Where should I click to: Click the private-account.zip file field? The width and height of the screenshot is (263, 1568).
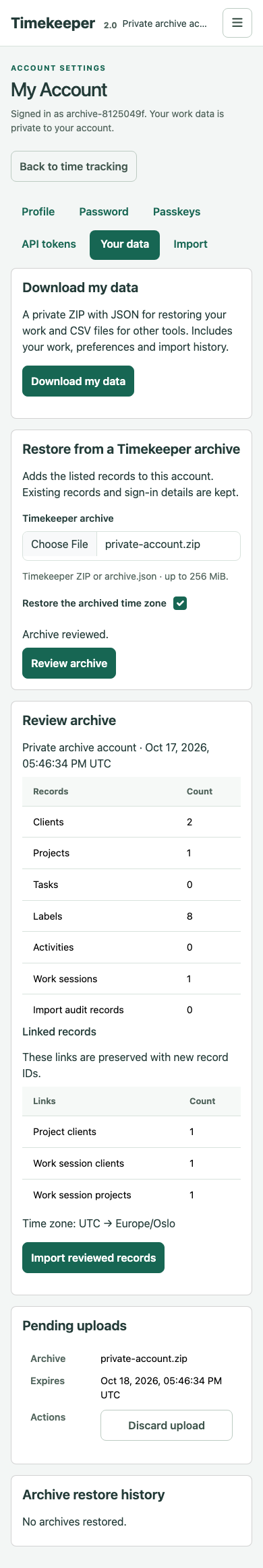point(131,545)
